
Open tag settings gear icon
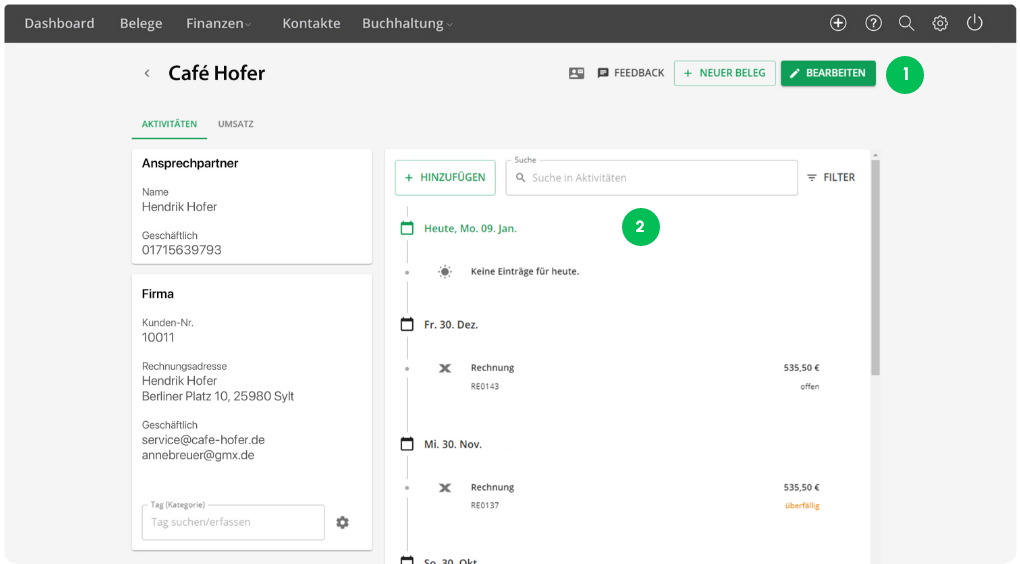click(x=342, y=522)
